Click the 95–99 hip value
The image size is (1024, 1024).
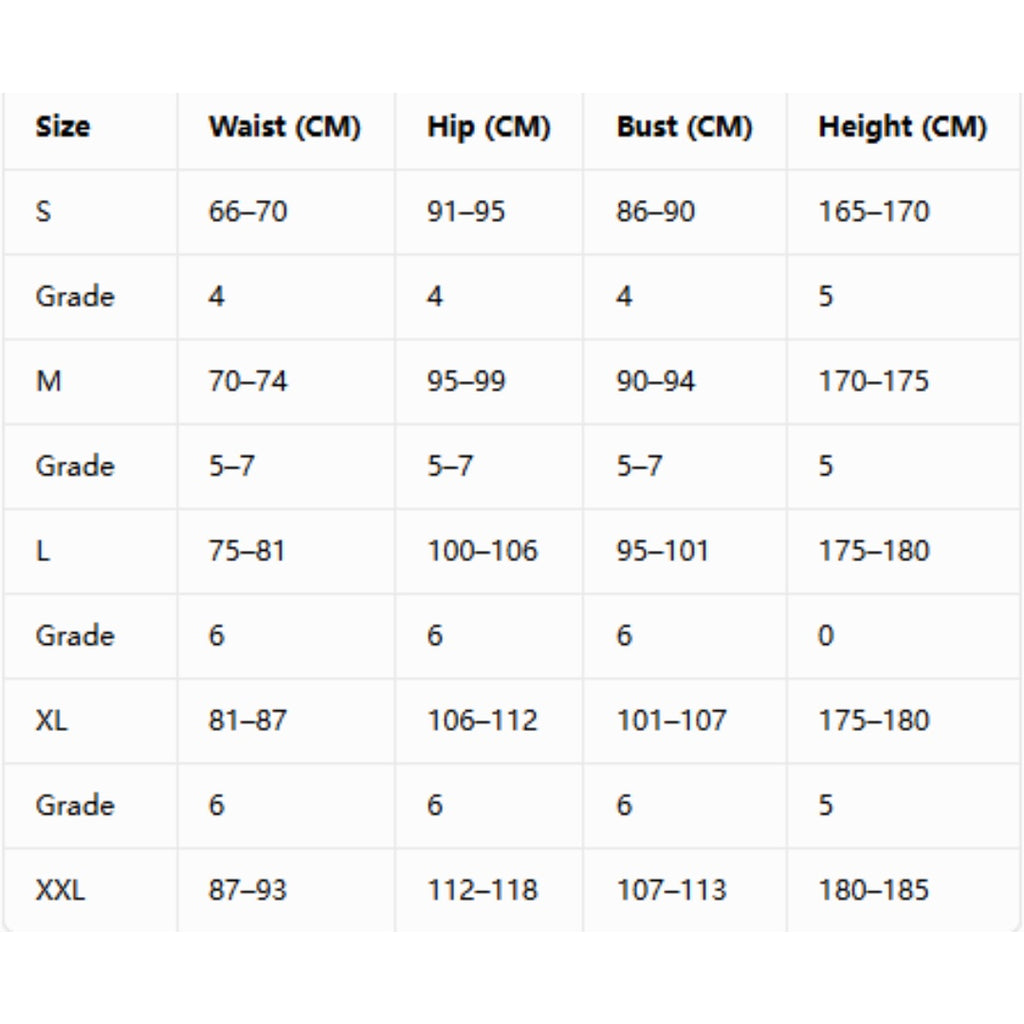coord(466,381)
